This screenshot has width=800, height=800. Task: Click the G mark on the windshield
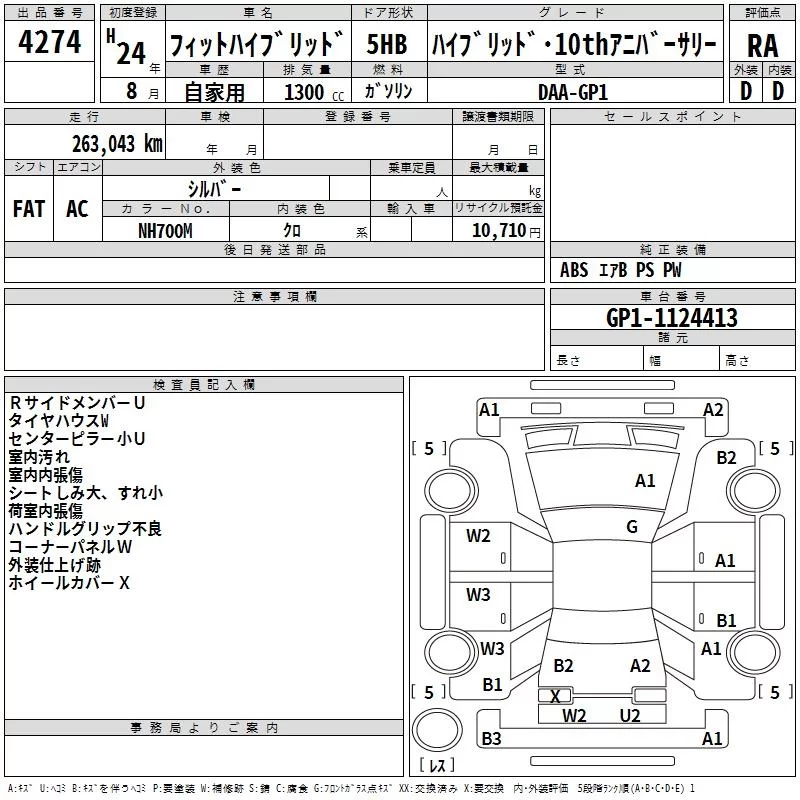(632, 526)
